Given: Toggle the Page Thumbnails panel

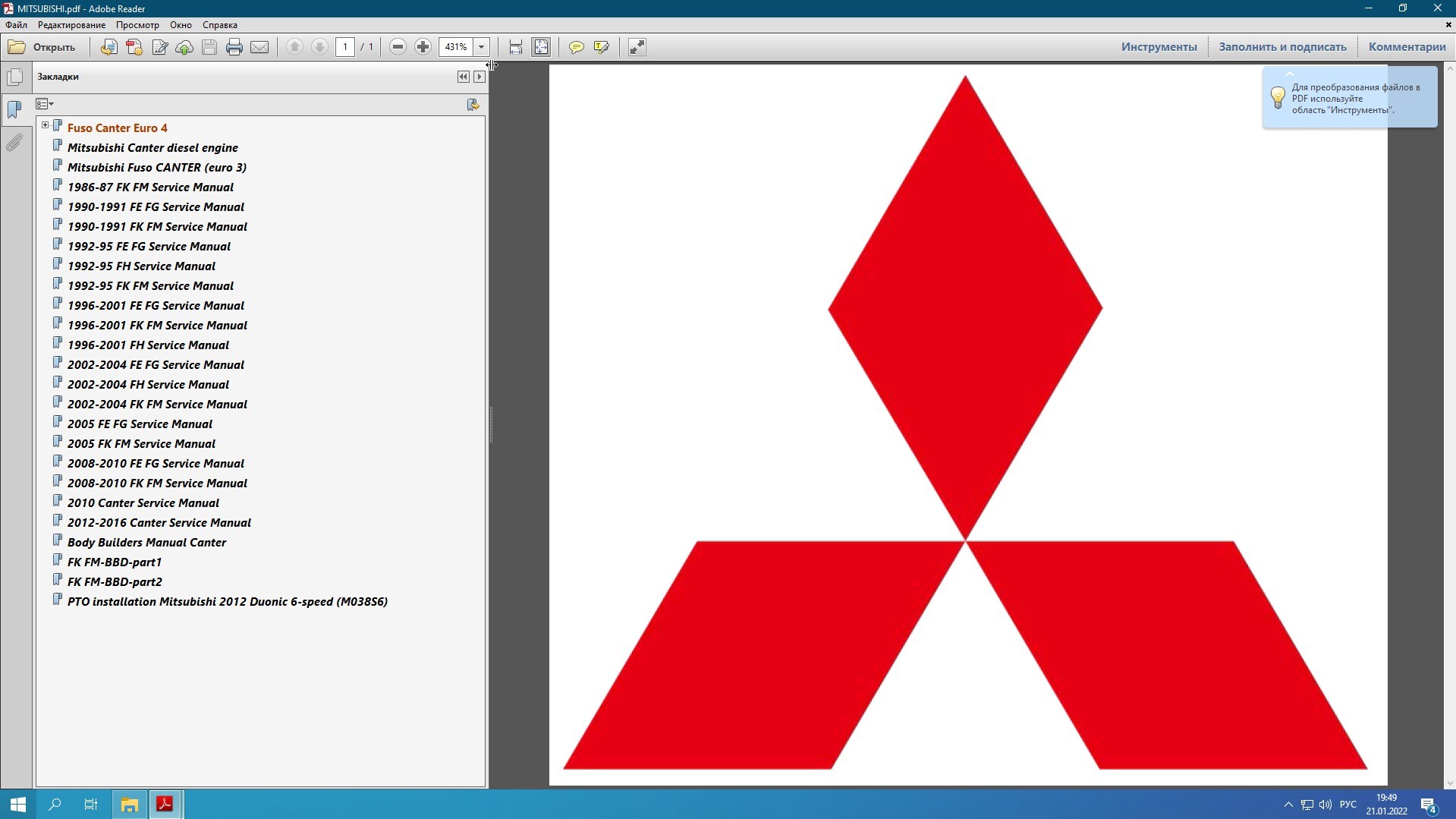Looking at the screenshot, I should point(14,77).
